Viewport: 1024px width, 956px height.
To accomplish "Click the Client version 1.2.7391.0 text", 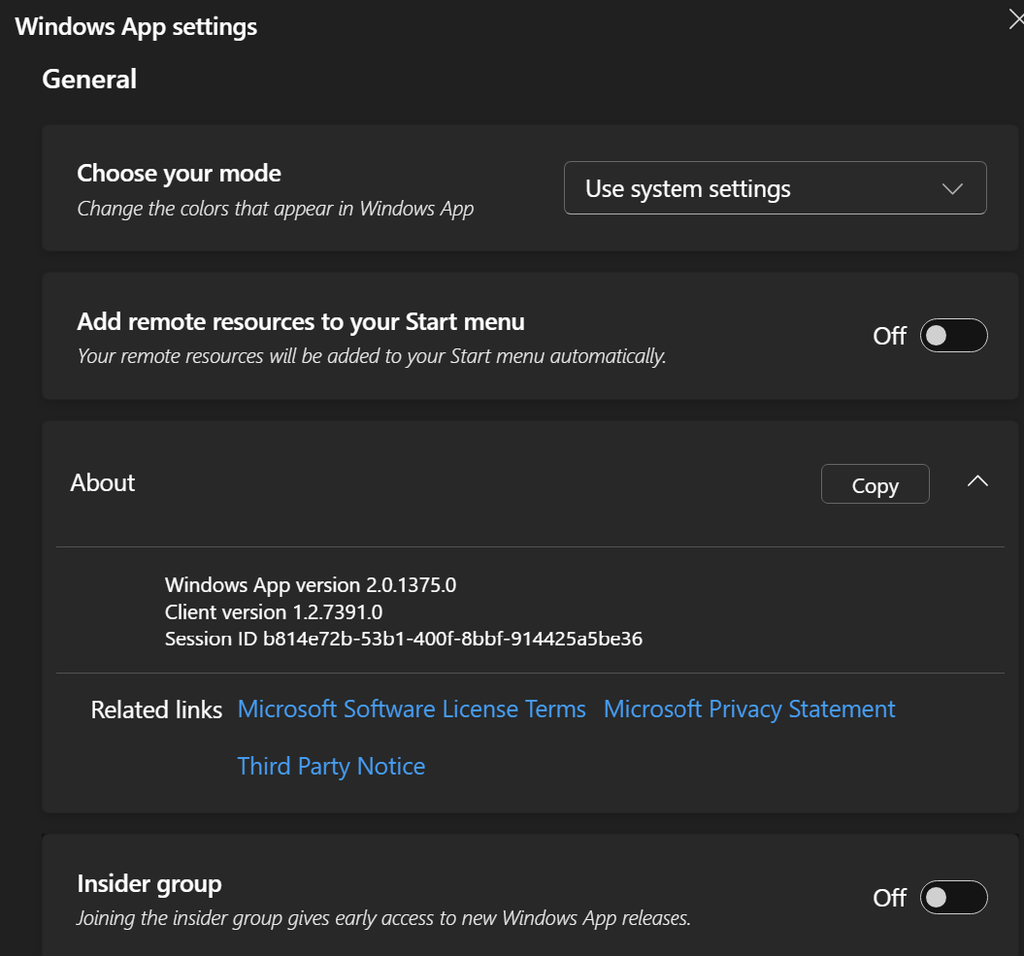I will click(x=274, y=612).
